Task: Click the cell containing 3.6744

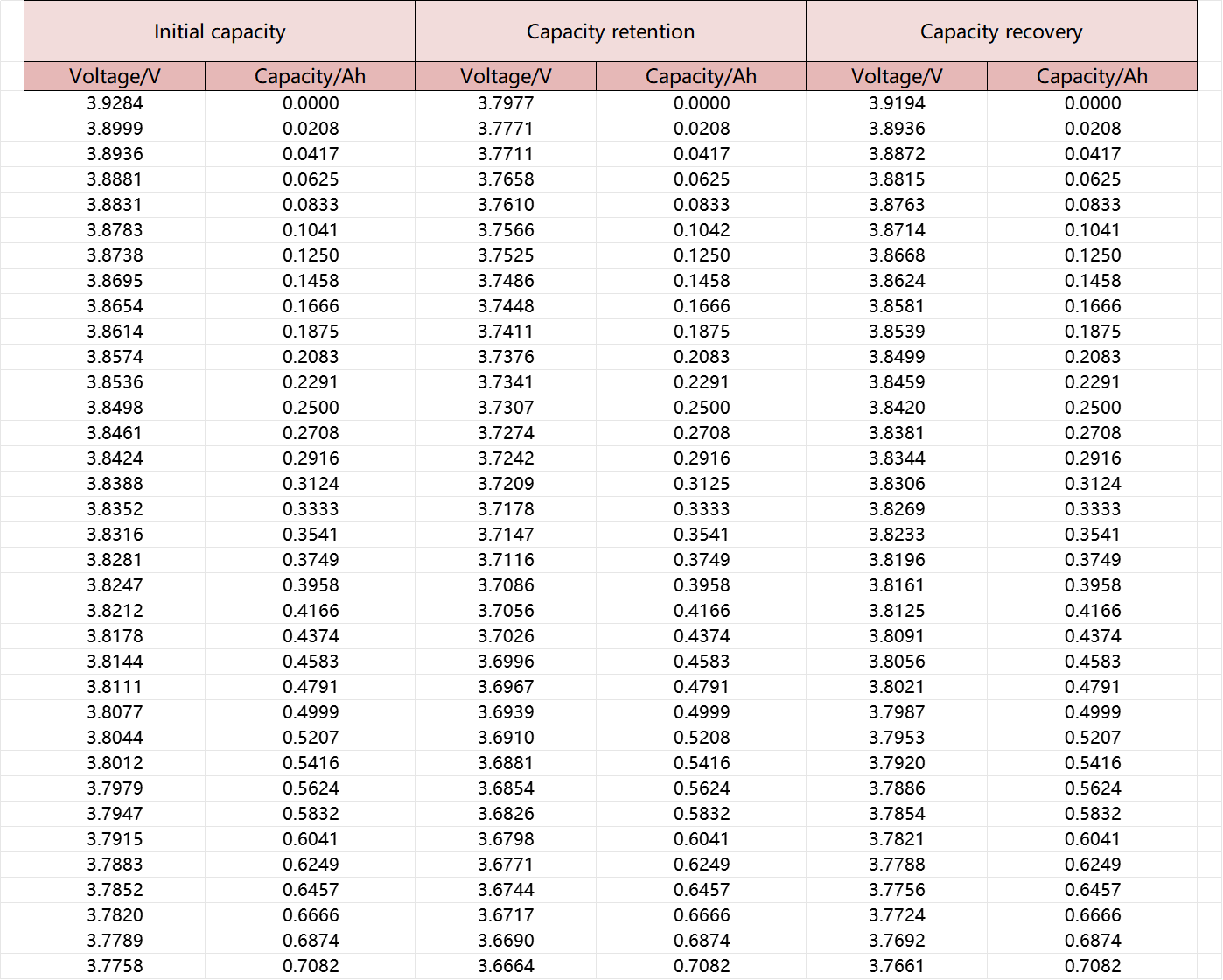Action: pyautogui.click(x=506, y=890)
